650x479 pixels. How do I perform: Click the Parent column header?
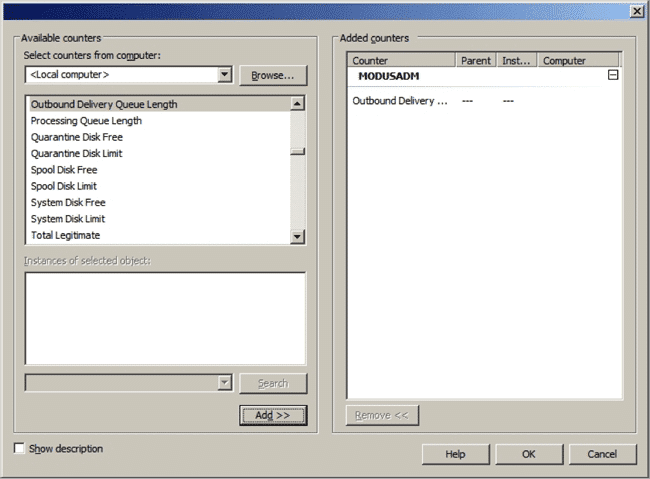click(x=476, y=61)
